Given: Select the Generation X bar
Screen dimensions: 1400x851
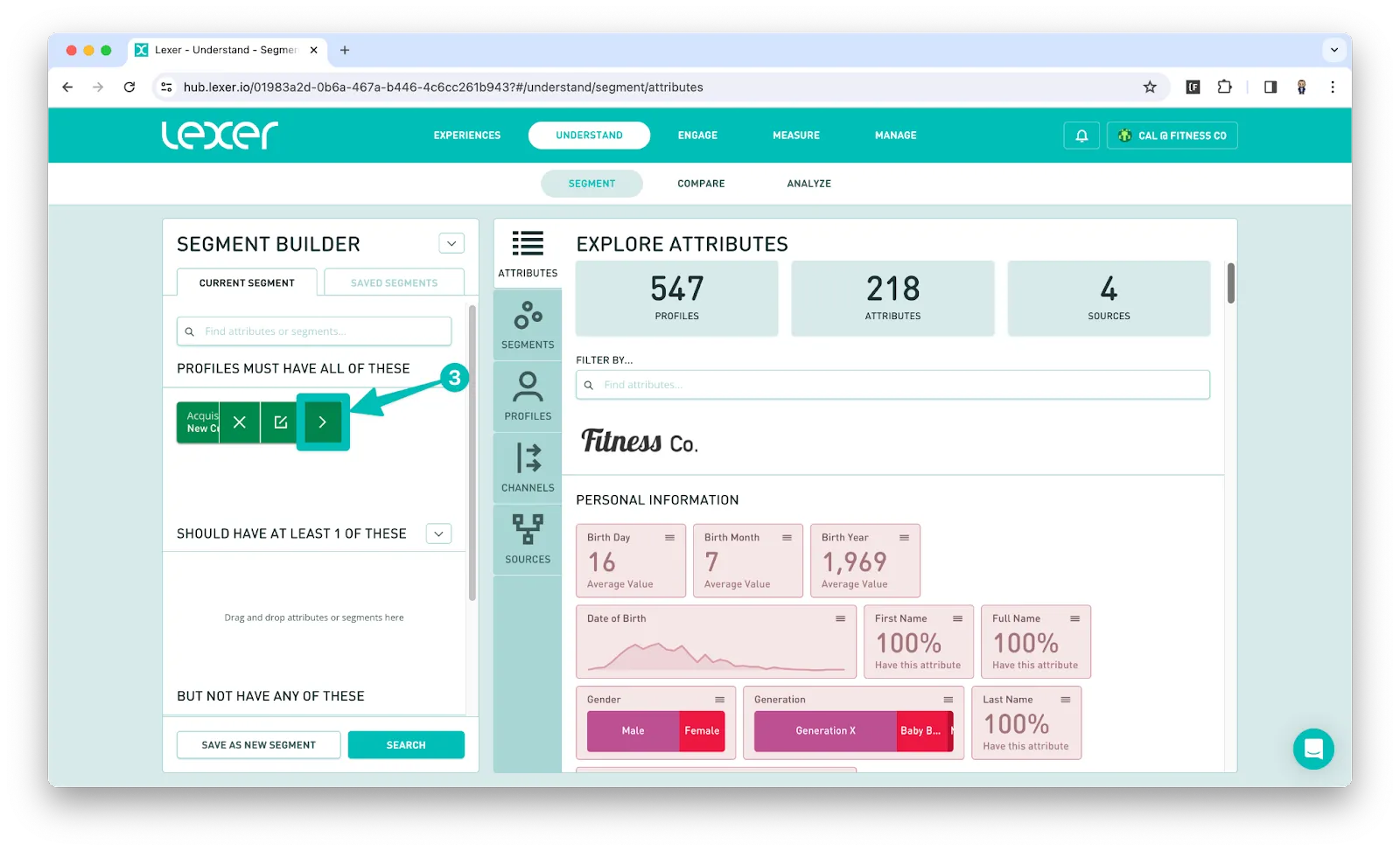Looking at the screenshot, I should 825,731.
